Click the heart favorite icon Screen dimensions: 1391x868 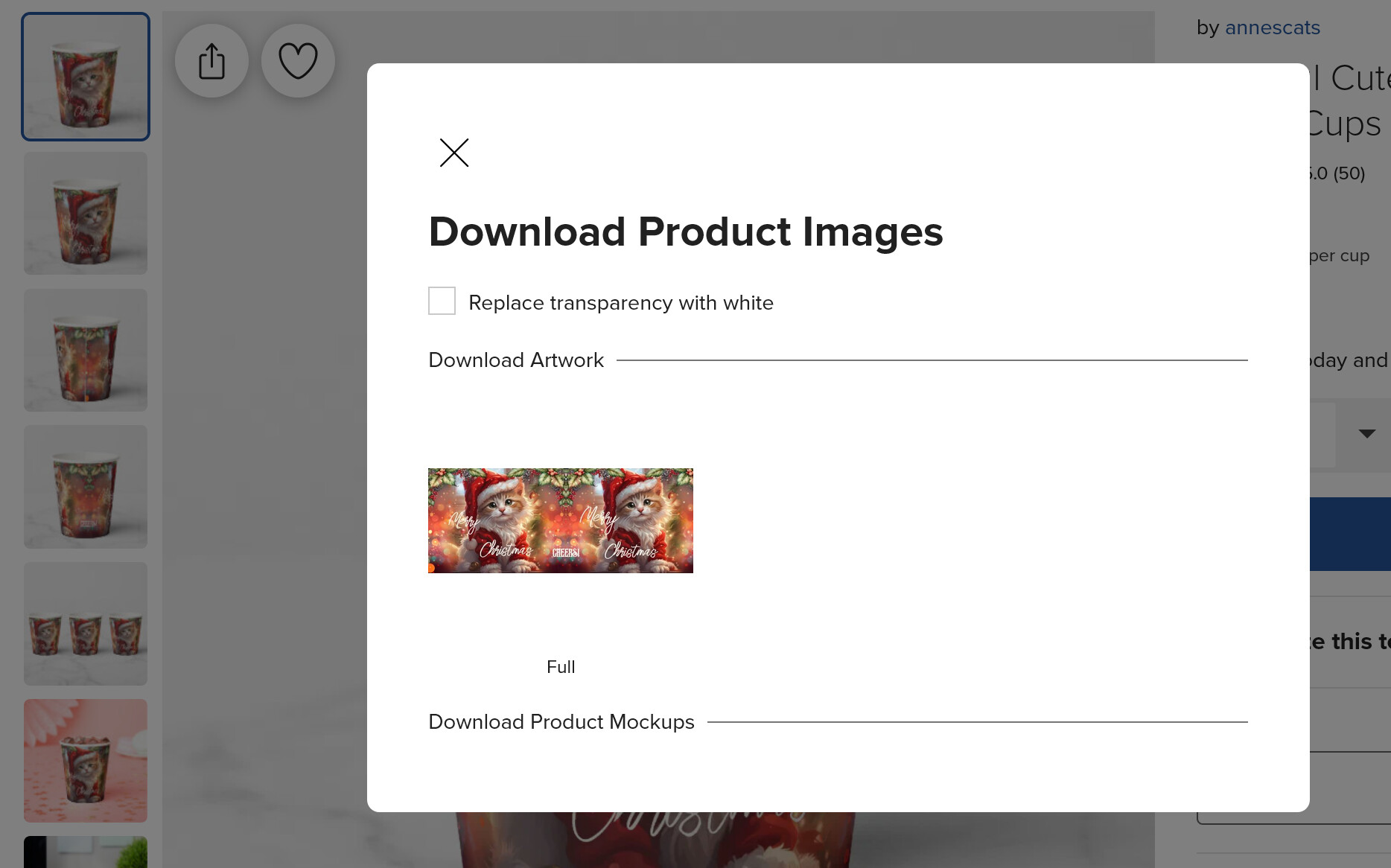[298, 61]
